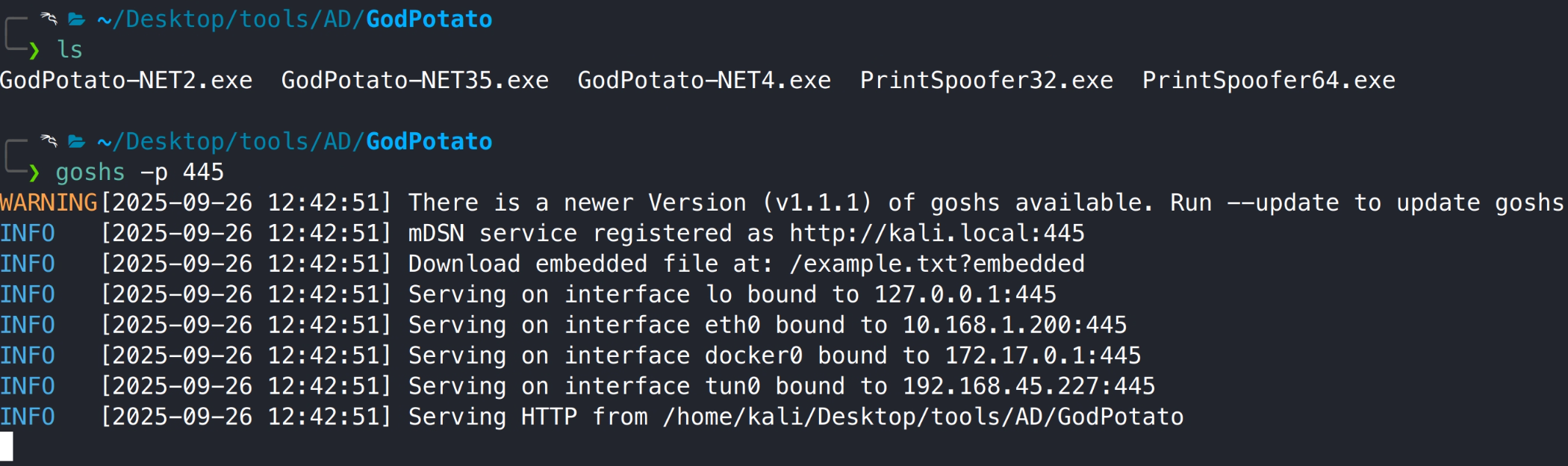Image resolution: width=1568 pixels, height=466 pixels.
Task: Select the GodPotato-NET35.exe file name
Action: (x=415, y=81)
